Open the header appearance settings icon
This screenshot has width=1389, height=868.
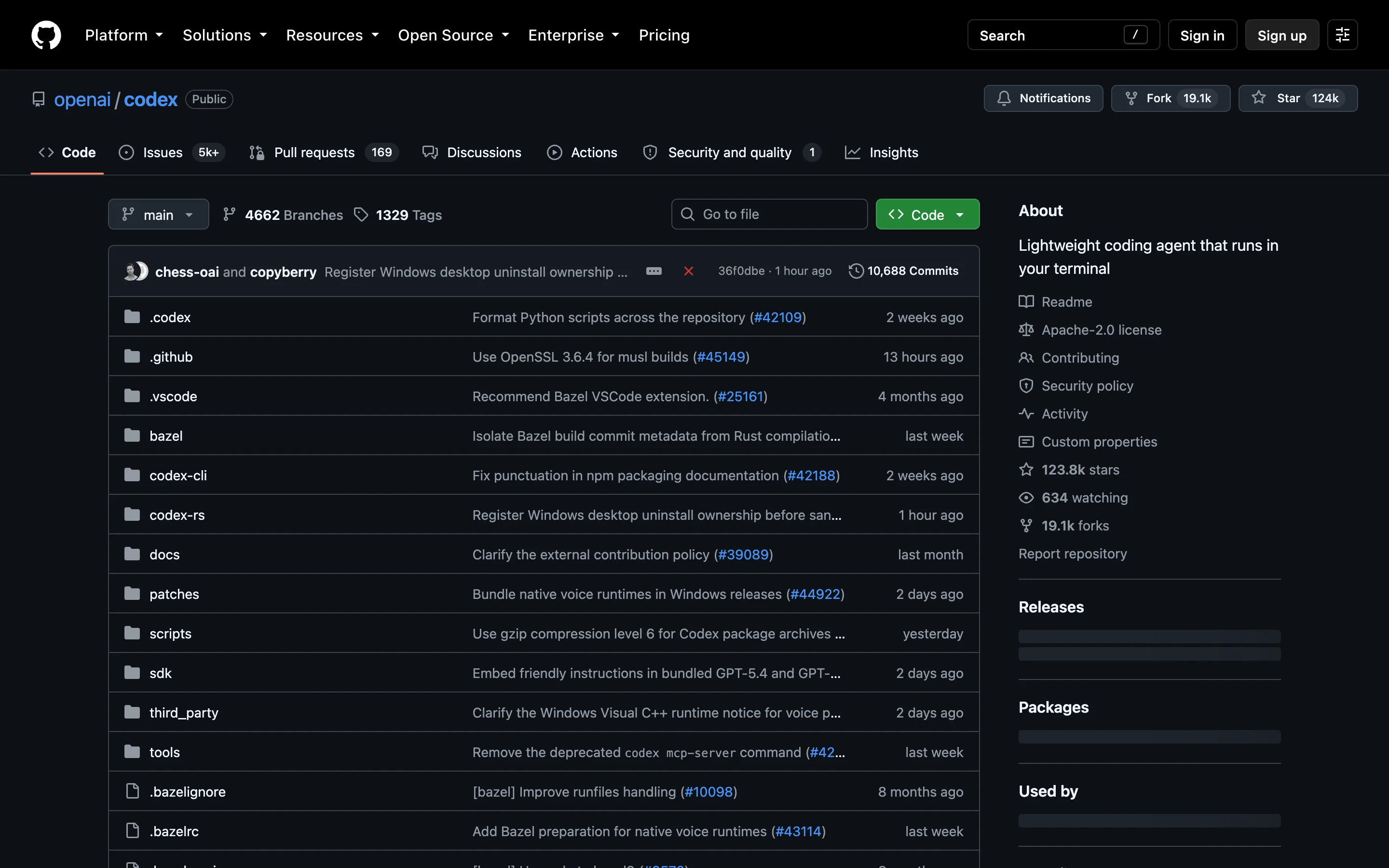1342,35
